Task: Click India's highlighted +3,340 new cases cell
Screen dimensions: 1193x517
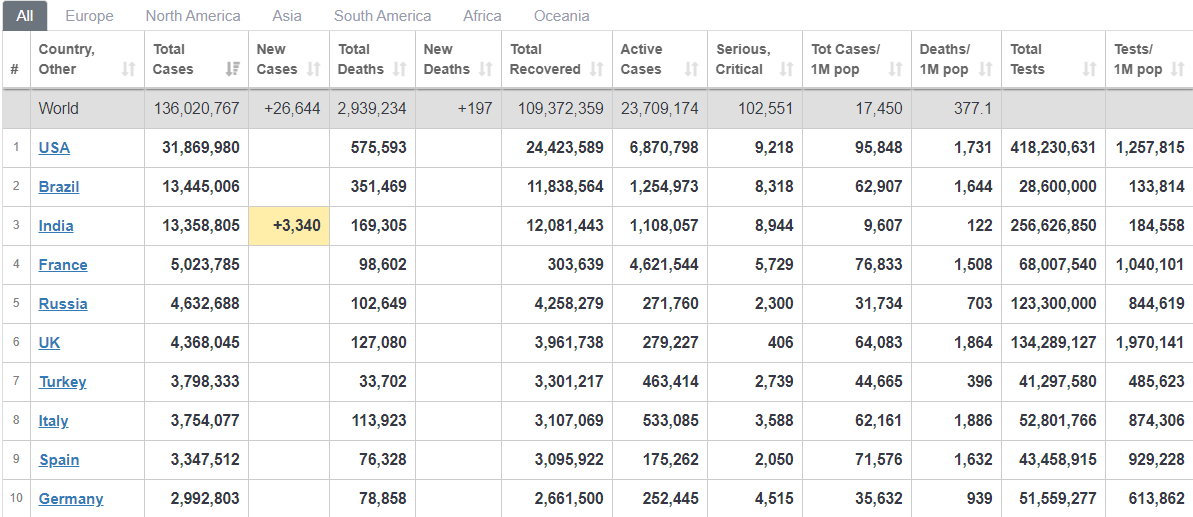Action: [289, 226]
